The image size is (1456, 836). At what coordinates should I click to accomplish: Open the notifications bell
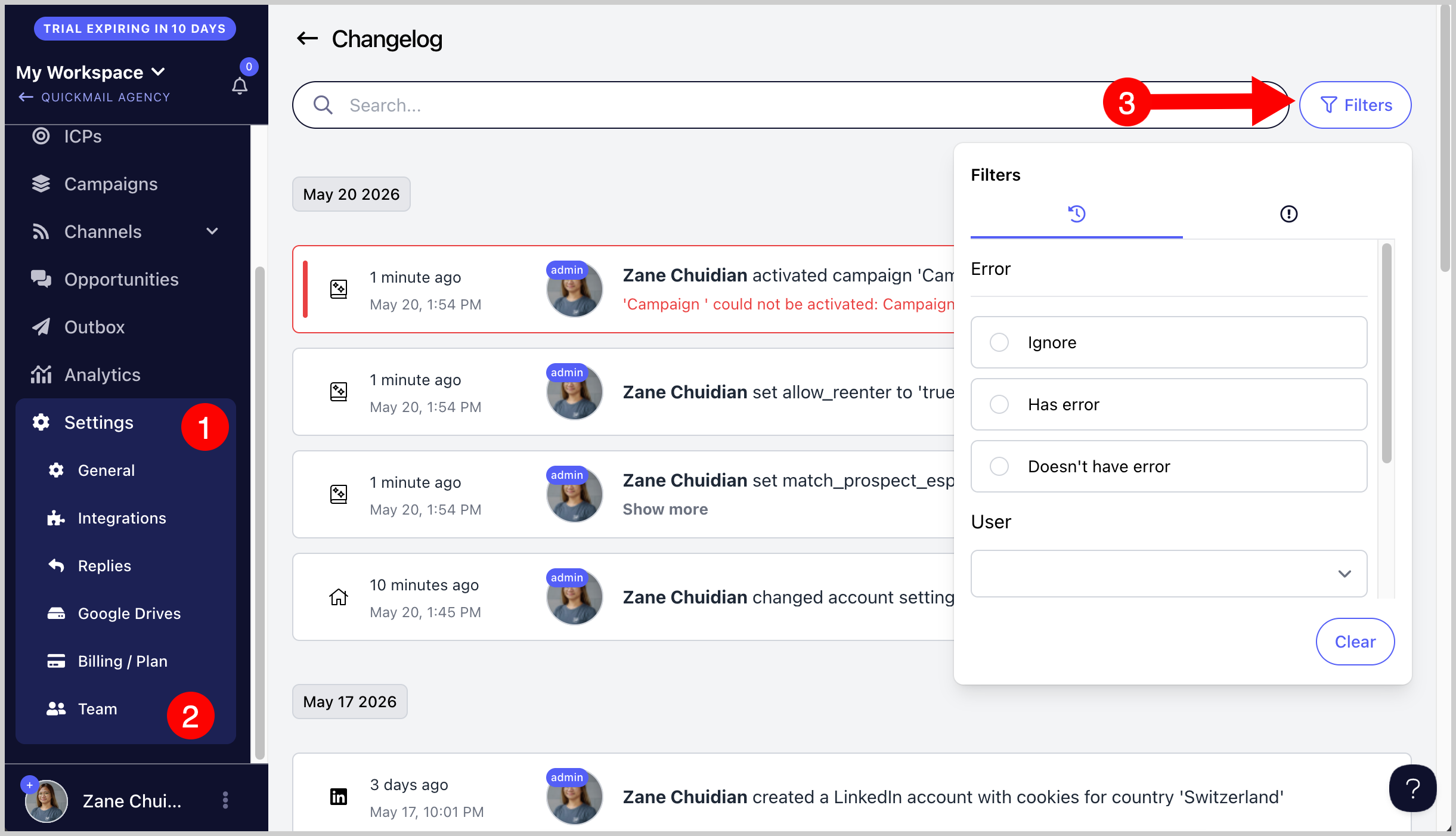(240, 86)
